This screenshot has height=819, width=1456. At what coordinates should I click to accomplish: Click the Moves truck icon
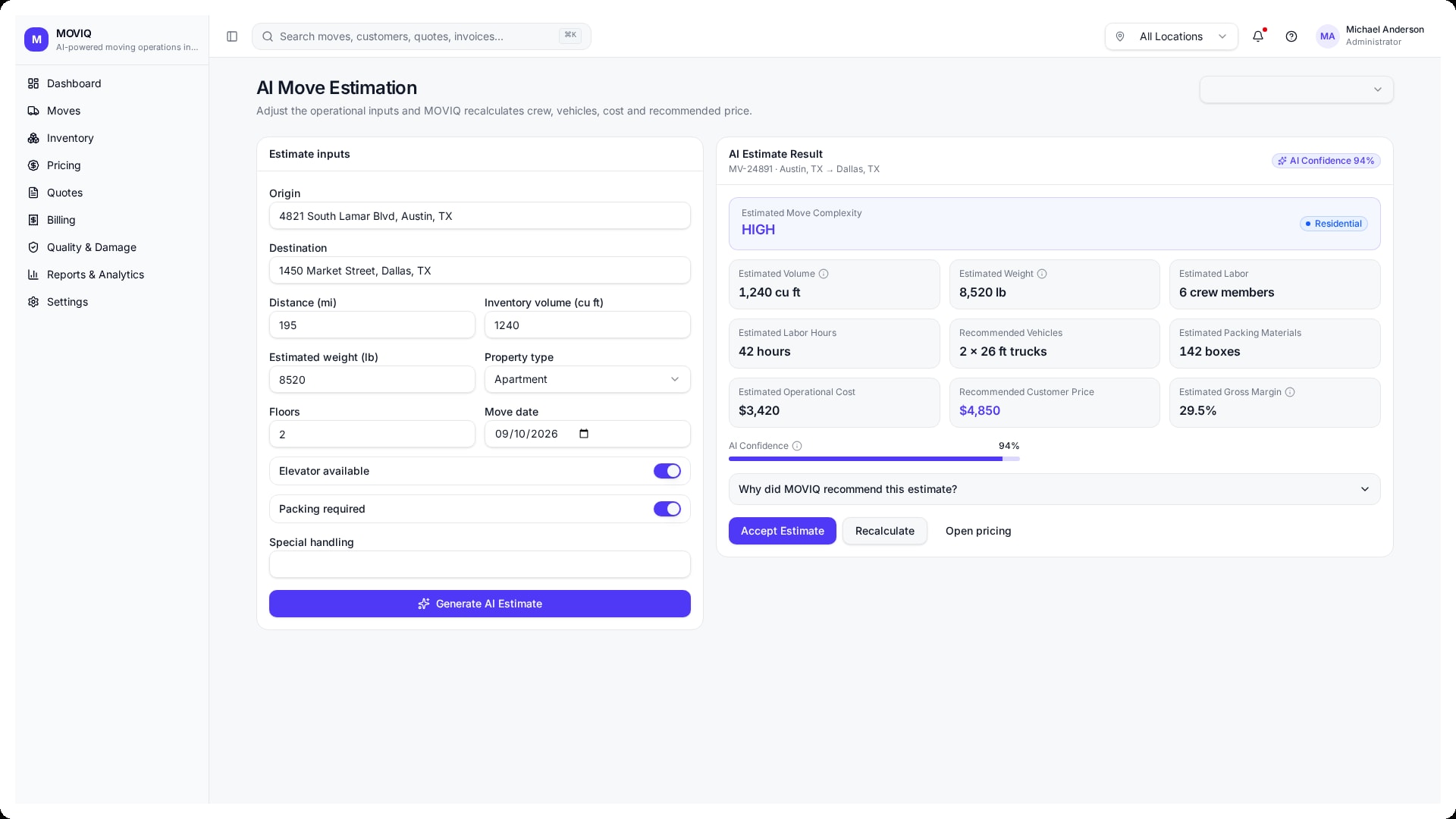pos(33,111)
